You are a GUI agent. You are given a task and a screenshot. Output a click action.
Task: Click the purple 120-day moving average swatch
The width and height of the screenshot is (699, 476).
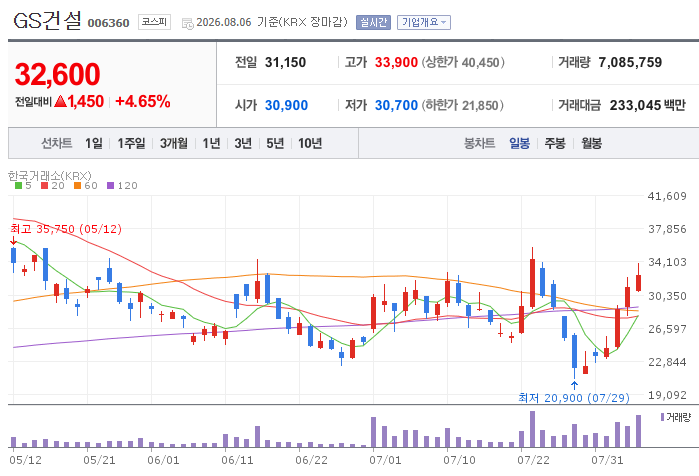click(110, 186)
